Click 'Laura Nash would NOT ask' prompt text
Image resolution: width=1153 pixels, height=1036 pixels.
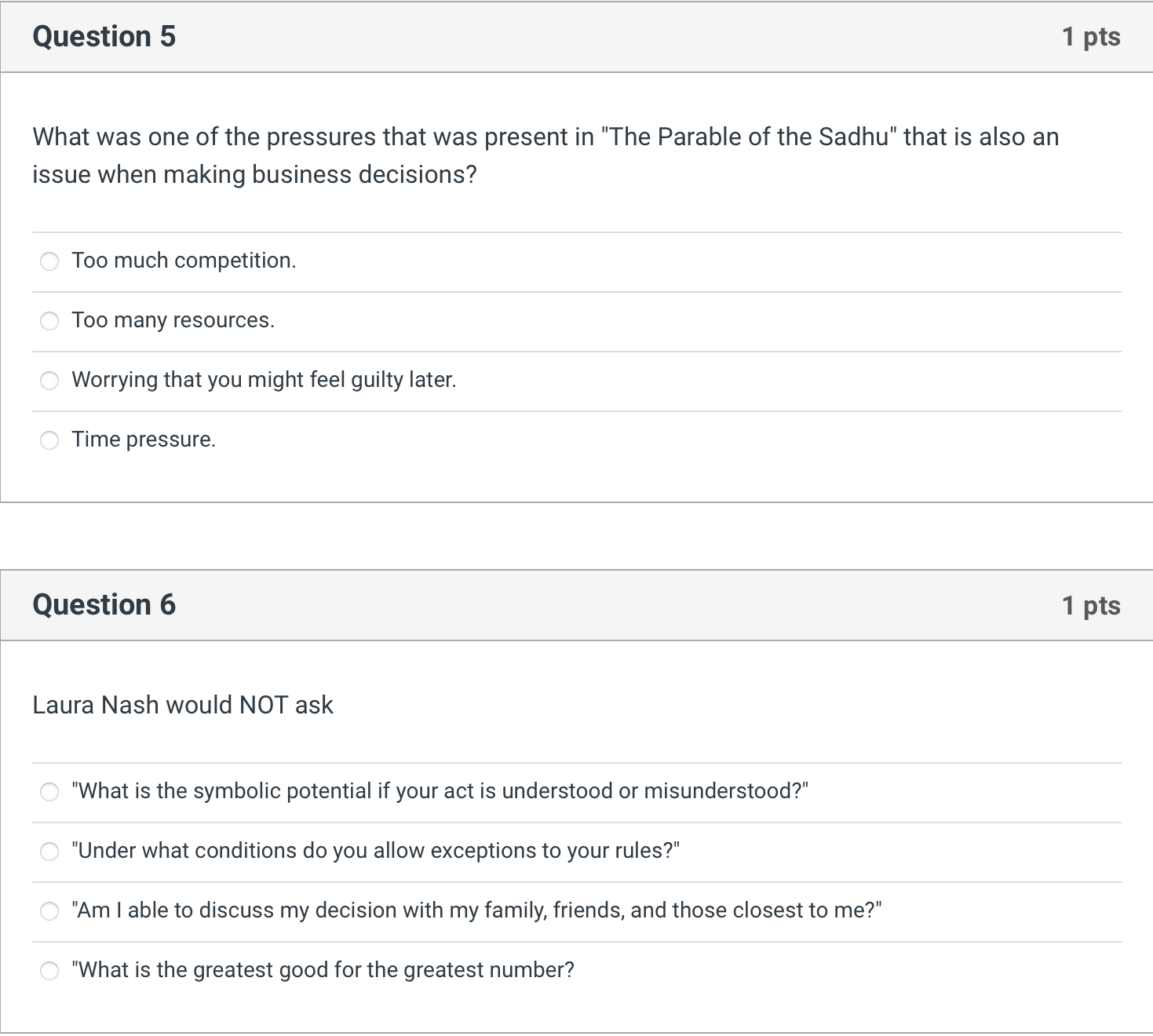(x=183, y=705)
